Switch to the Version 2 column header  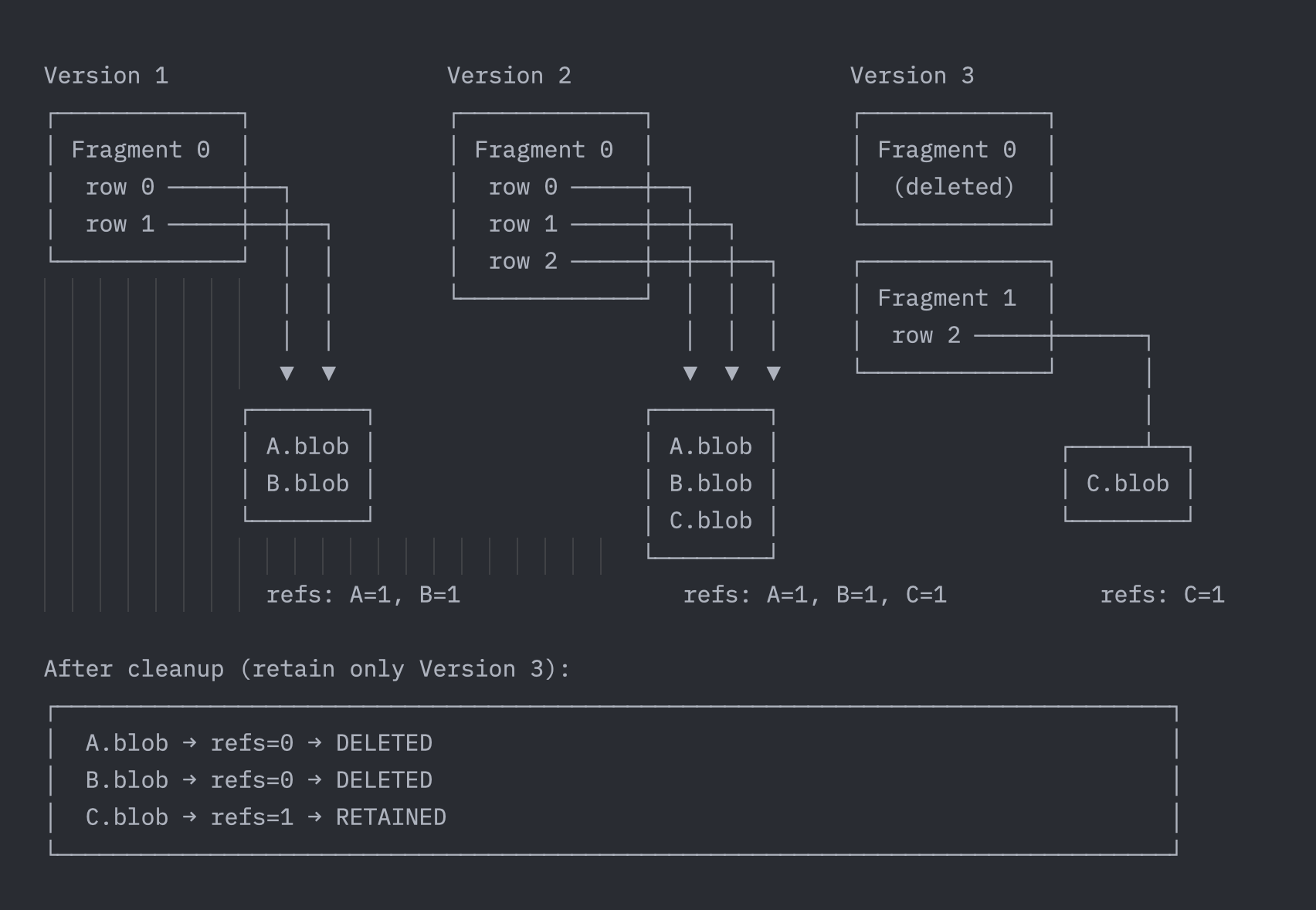(510, 75)
